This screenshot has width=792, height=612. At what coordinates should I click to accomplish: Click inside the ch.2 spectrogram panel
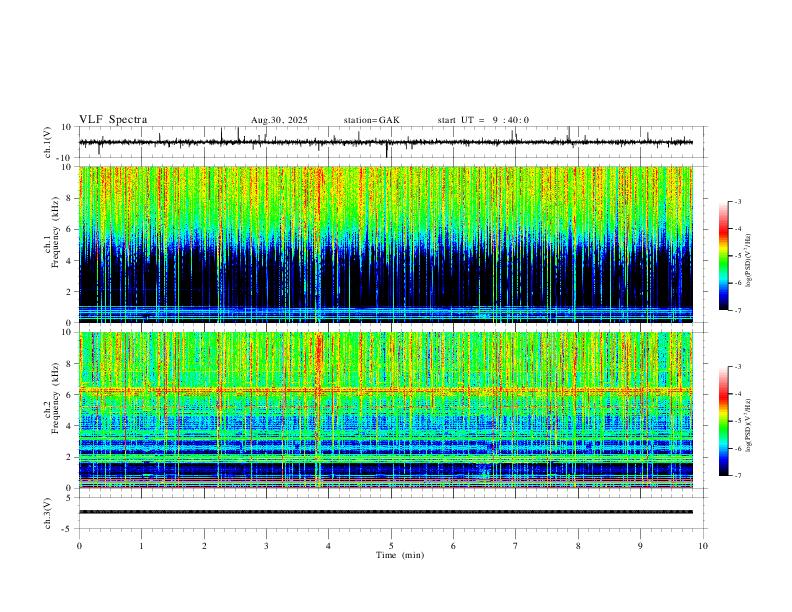tap(386, 410)
